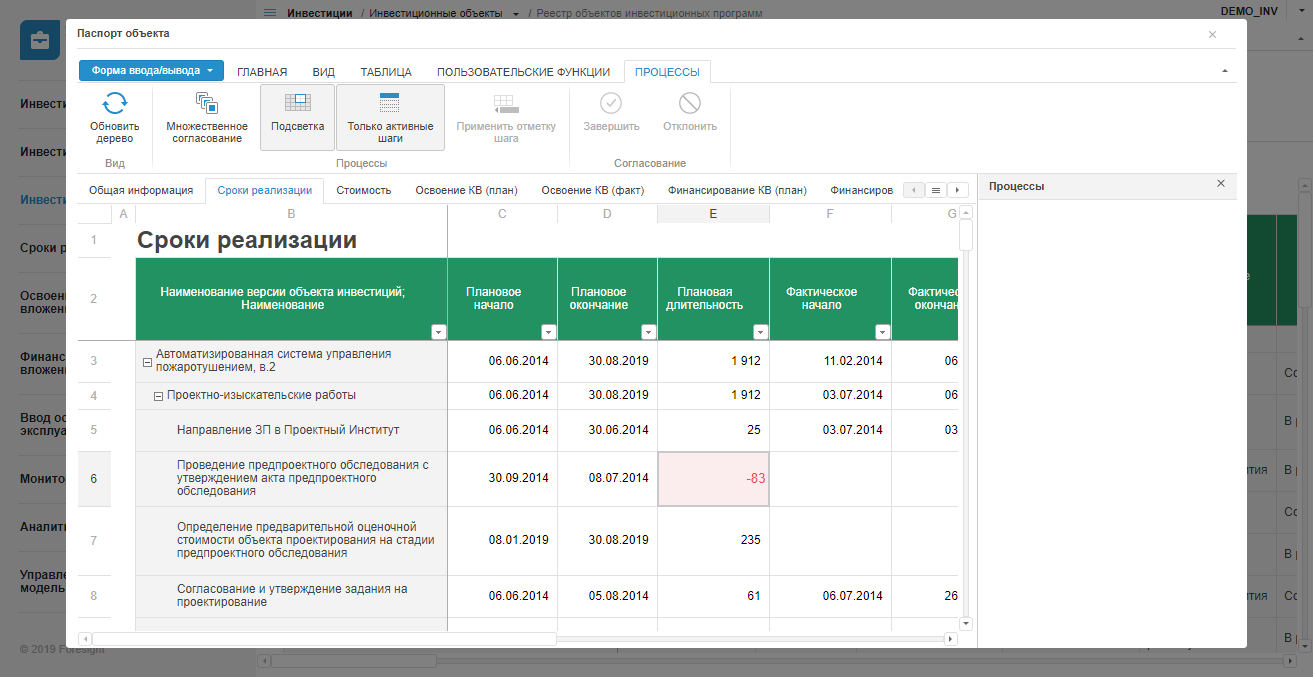This screenshot has height=677, width=1313.
Task: Click the Refresh tree (Обновить дерево) icon
Action: point(115,104)
